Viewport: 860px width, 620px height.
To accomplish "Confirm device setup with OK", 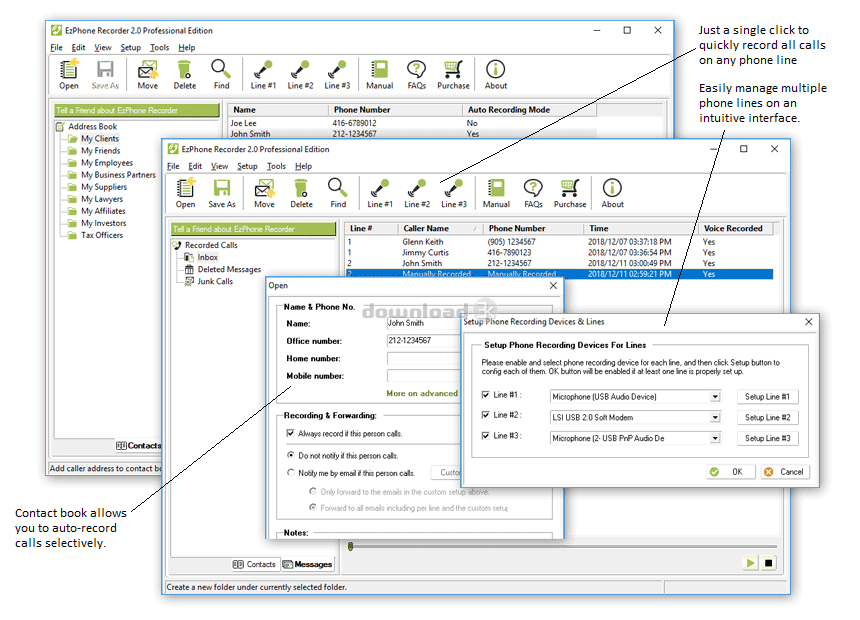I will (x=731, y=472).
